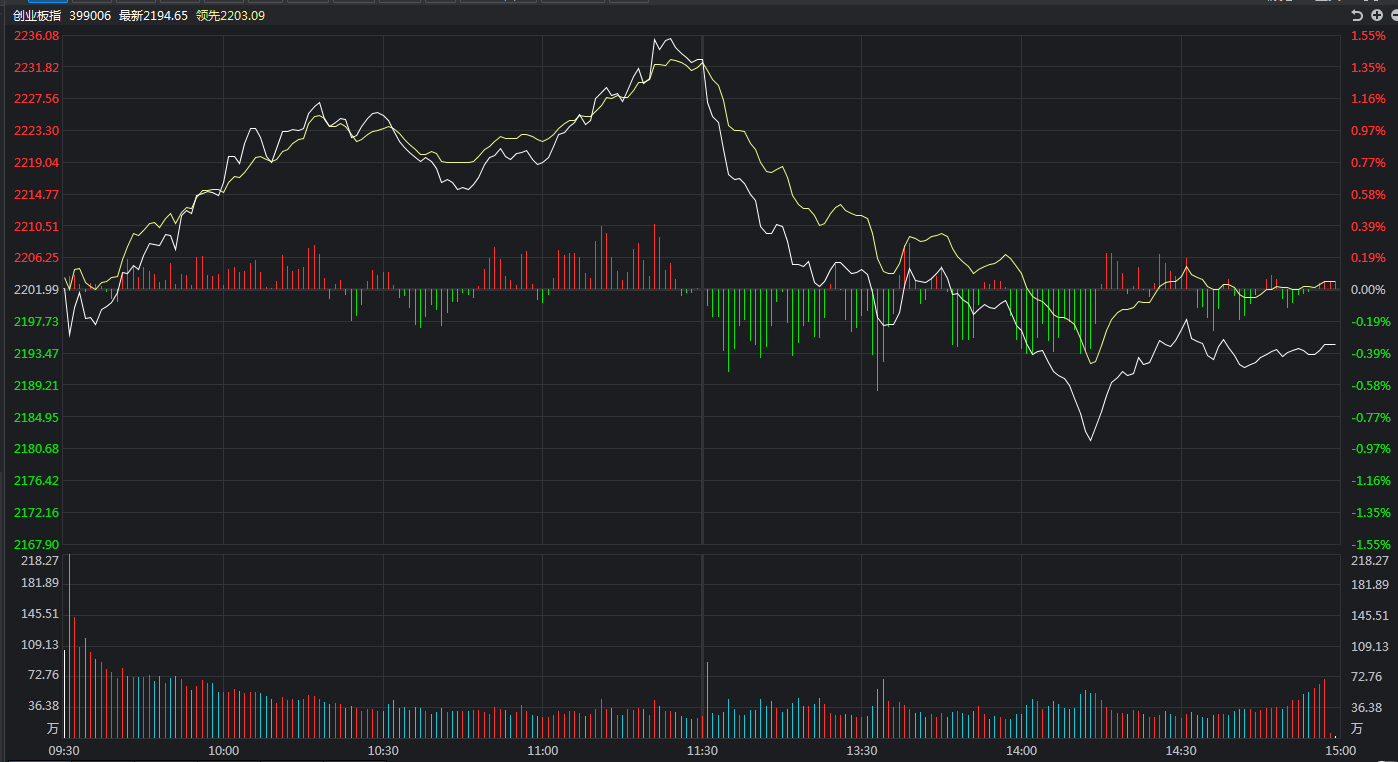
Task: Click the price axis label 2219.04
Action: coord(37,163)
